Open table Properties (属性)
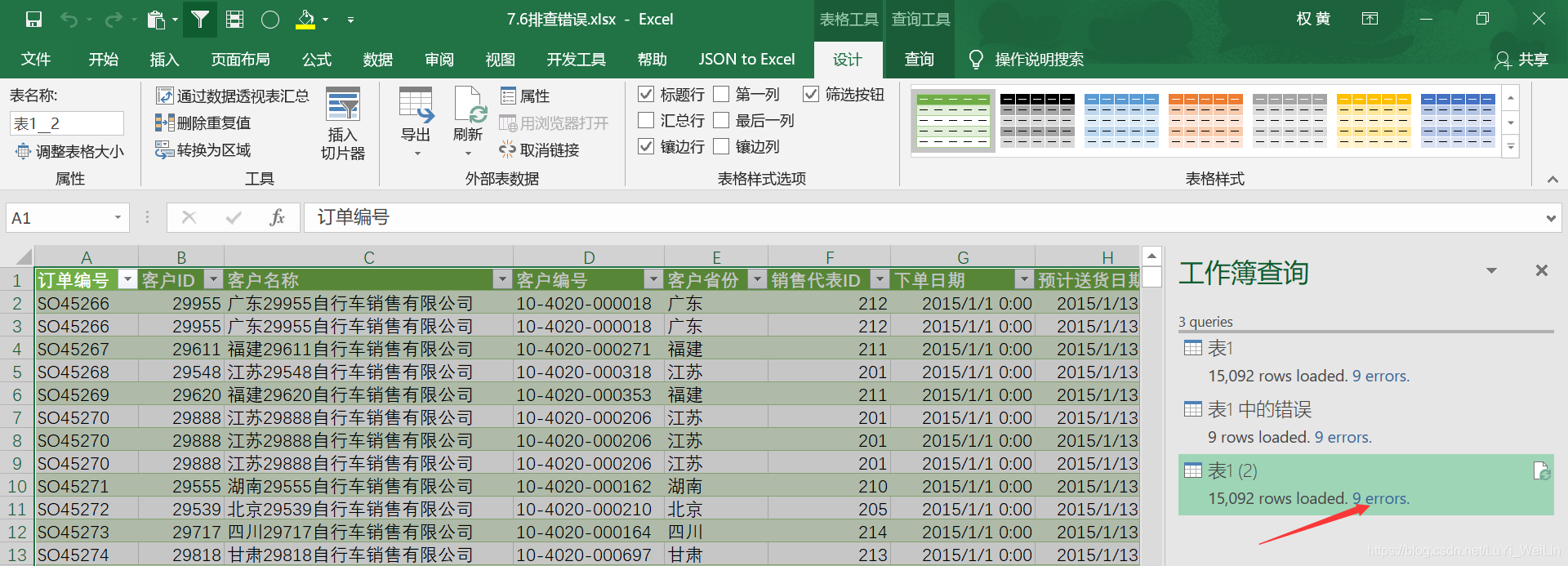This screenshot has width=1568, height=566. coord(525,96)
